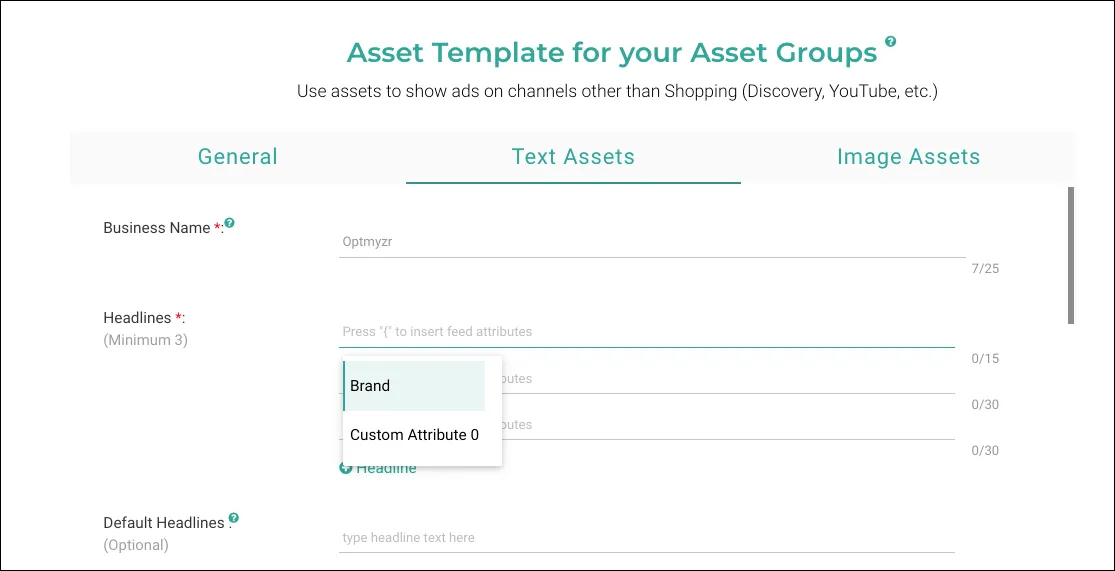The image size is (1115, 571).
Task: Click the 7/25 character counter
Action: (x=984, y=269)
